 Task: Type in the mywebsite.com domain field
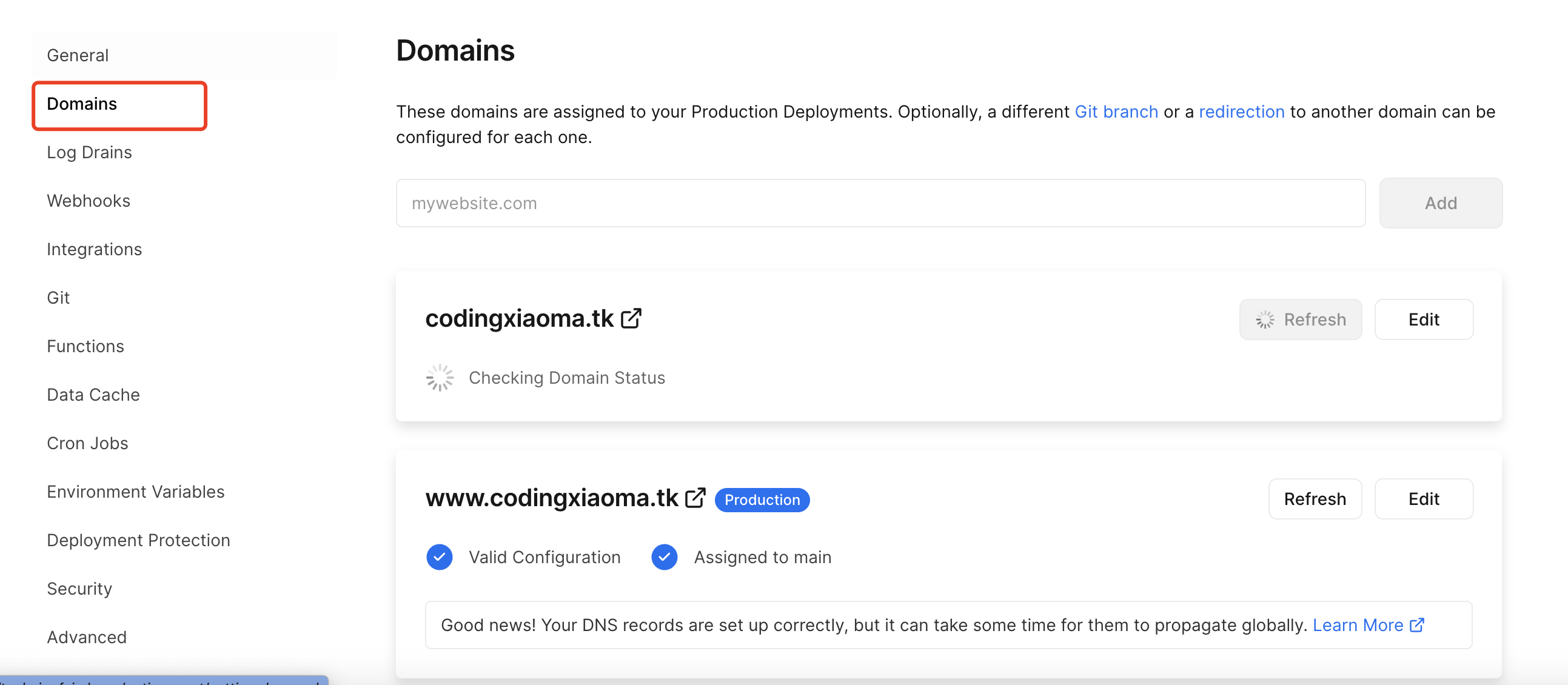880,203
